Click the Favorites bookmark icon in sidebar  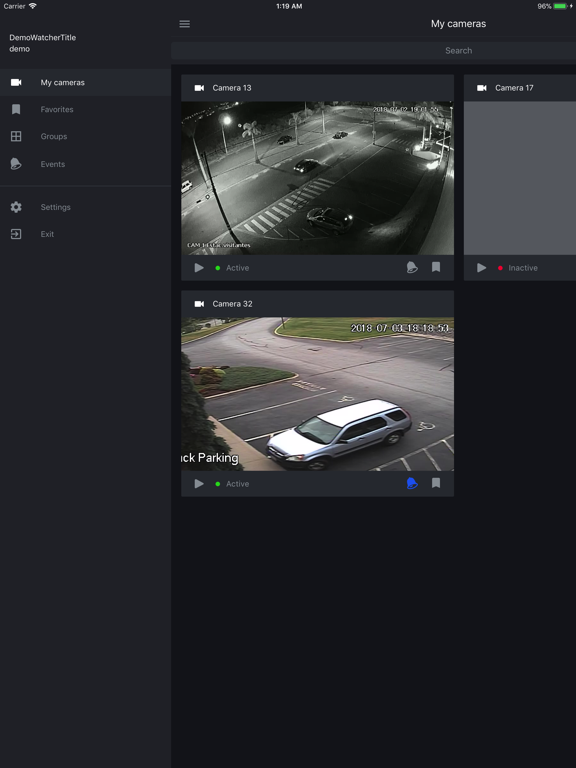(16, 109)
